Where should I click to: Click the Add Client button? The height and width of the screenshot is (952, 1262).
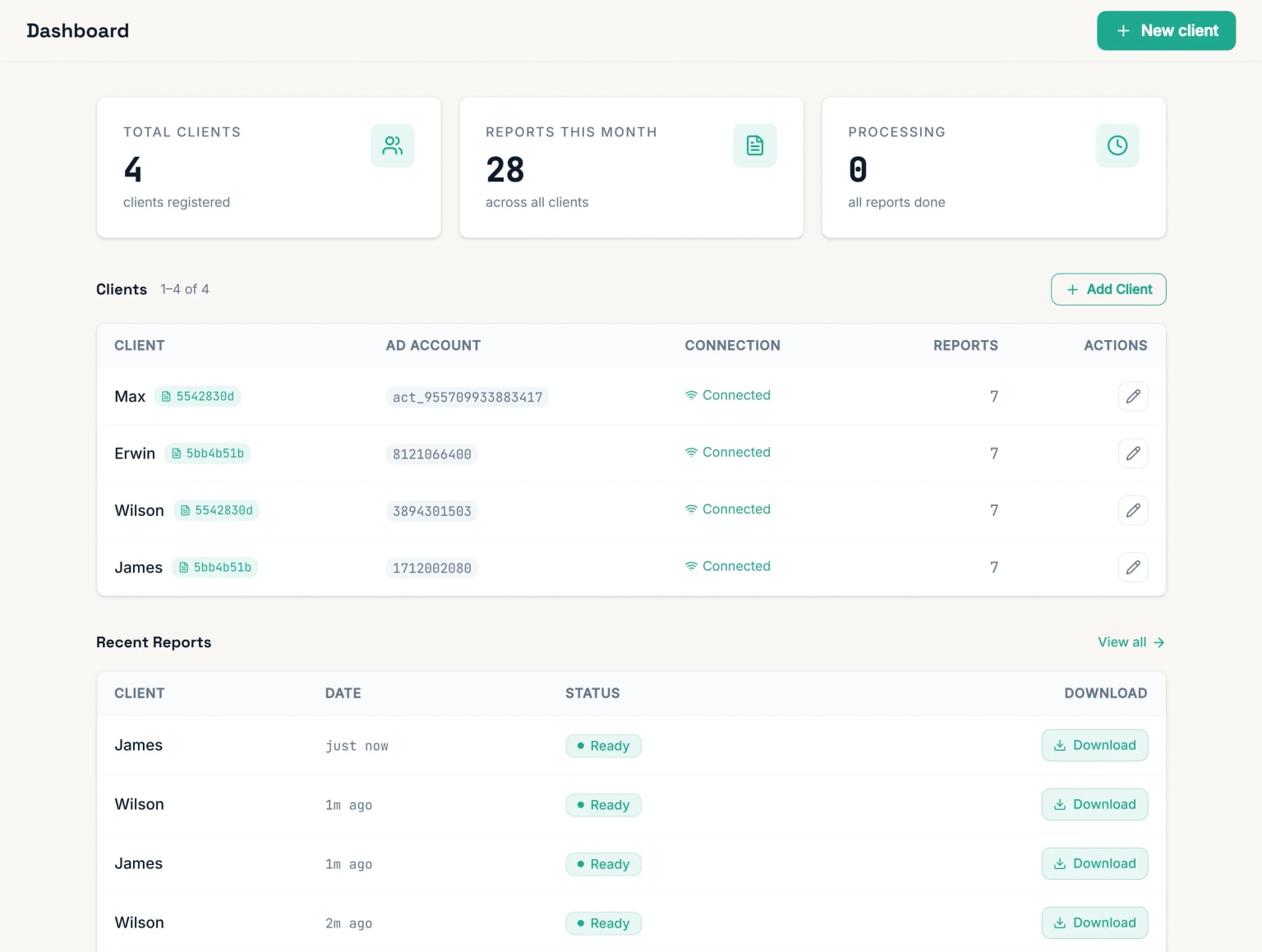1108,289
